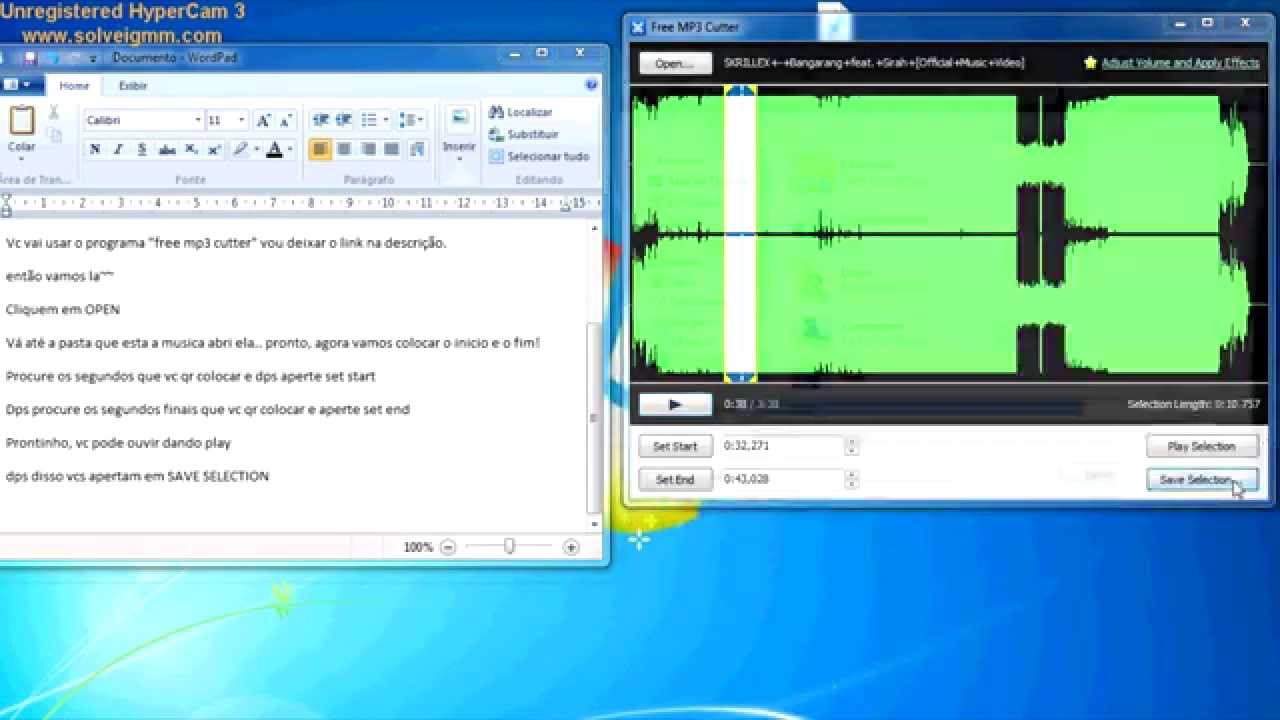Click the end time stepper arrows
This screenshot has width=1280, height=720.
[852, 479]
